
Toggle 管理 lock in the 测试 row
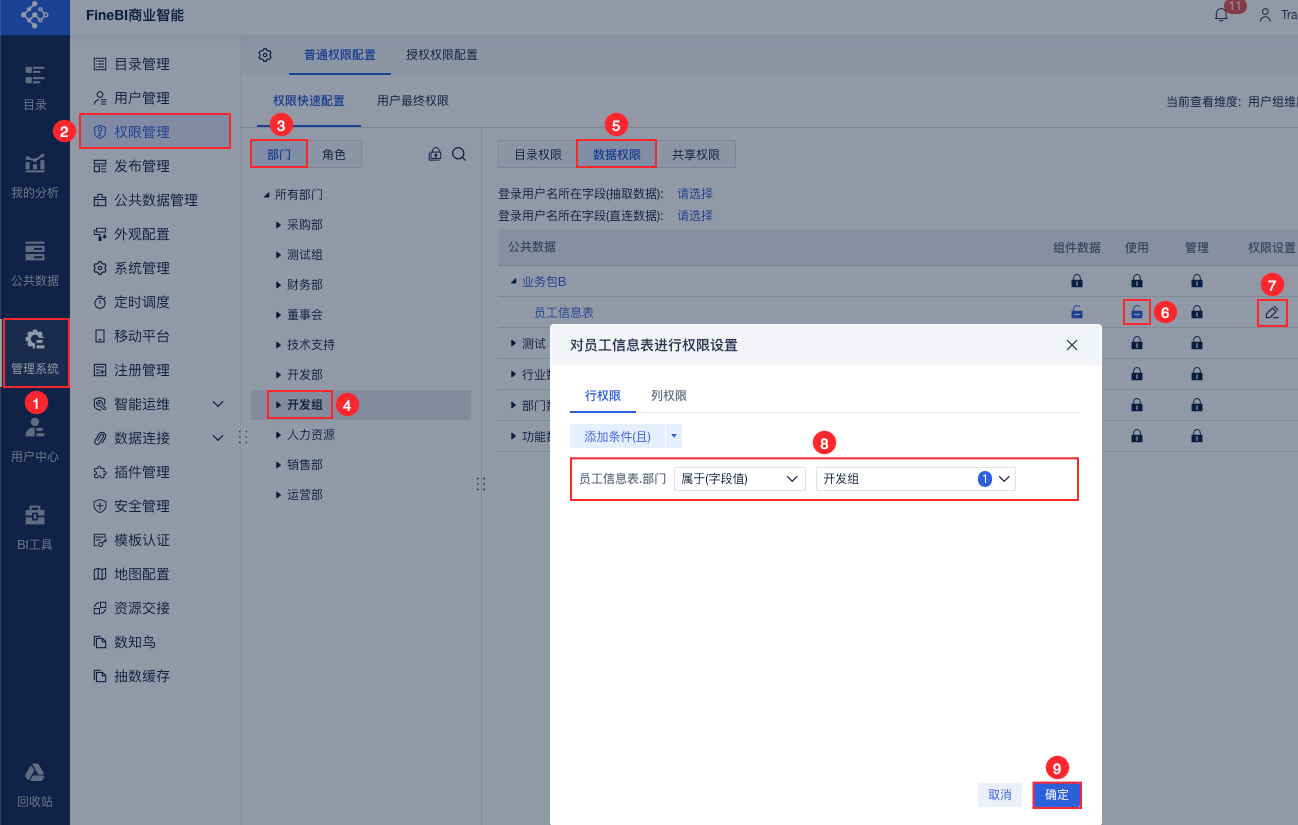tap(1197, 344)
